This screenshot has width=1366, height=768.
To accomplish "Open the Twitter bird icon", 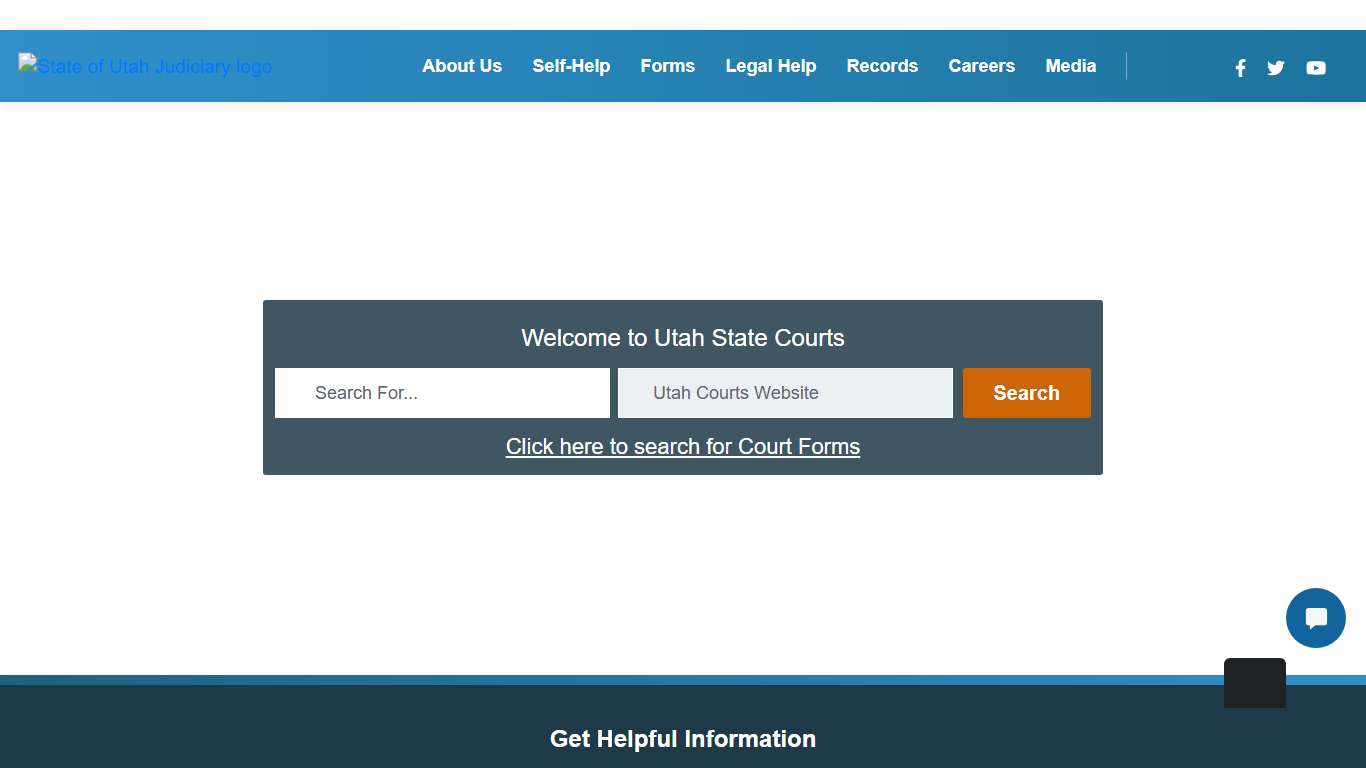I will [1275, 68].
